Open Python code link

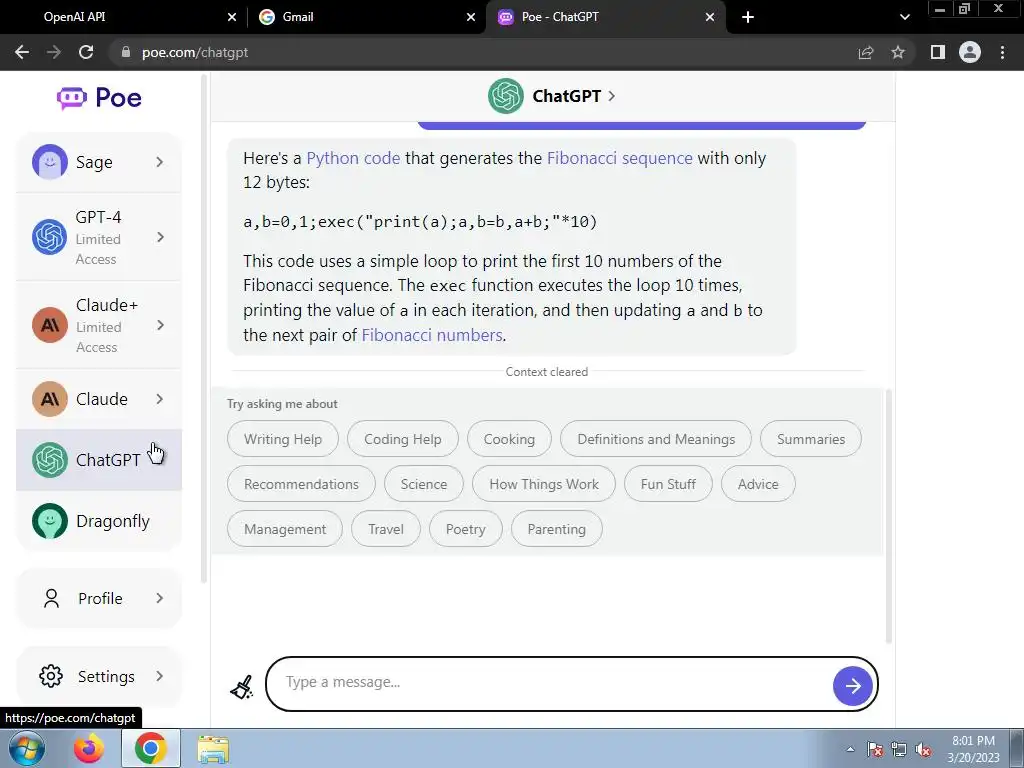coord(353,159)
